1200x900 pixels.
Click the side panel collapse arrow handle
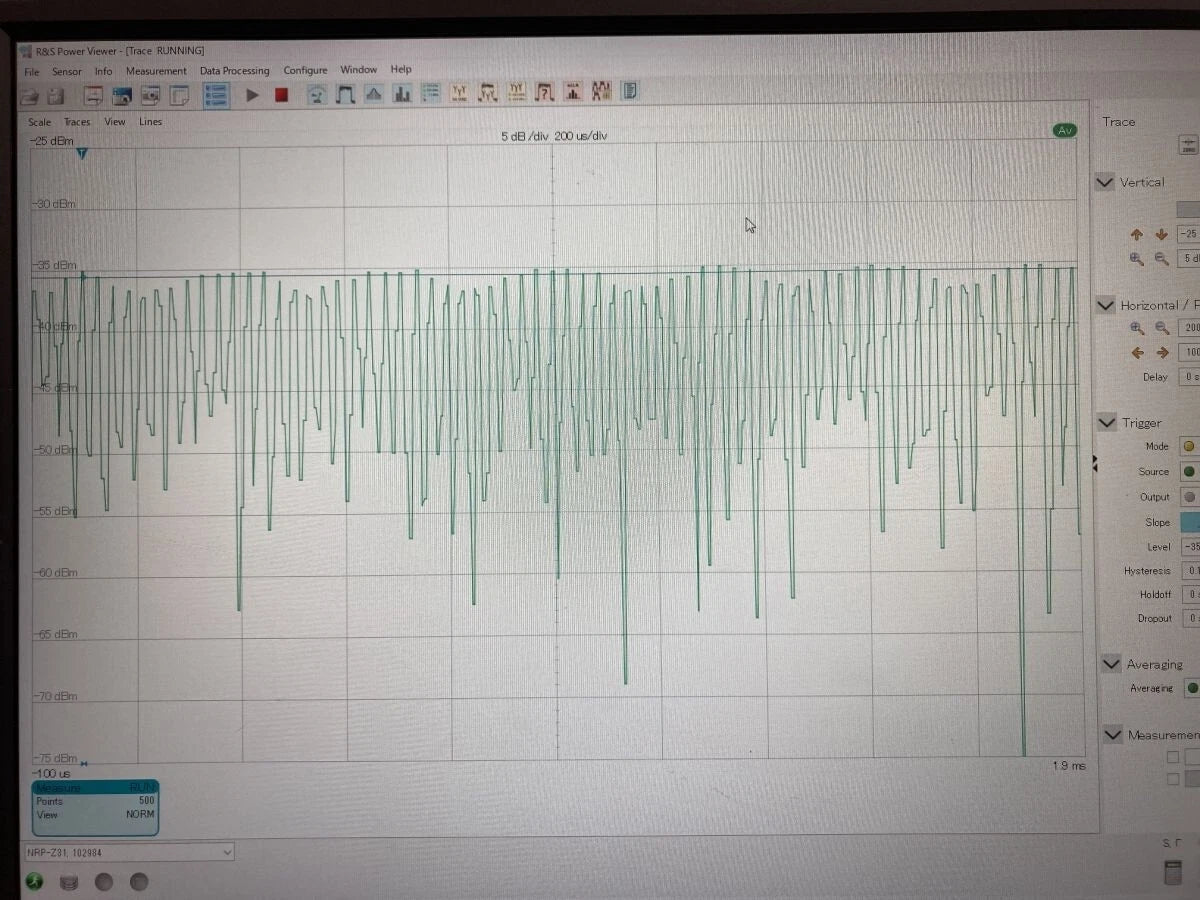(x=1094, y=463)
